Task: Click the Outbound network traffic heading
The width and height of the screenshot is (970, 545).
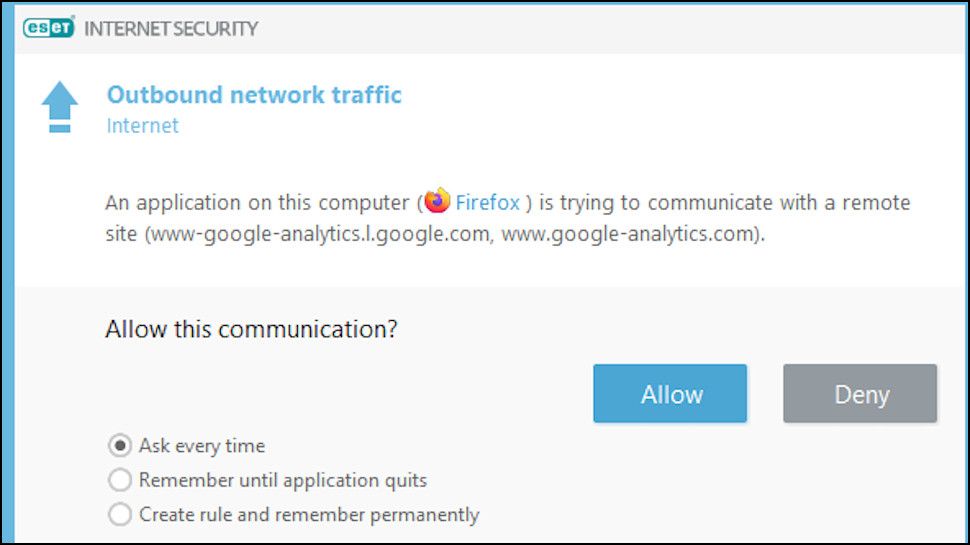Action: tap(254, 95)
